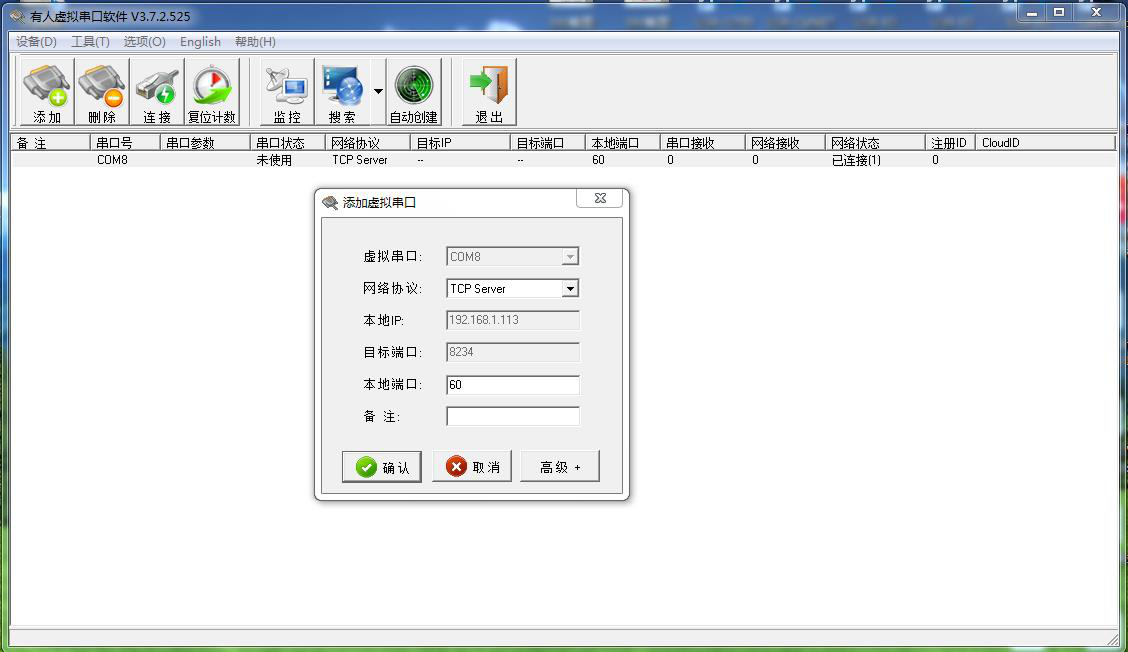Confirm dialog with 确认 button
The width and height of the screenshot is (1128, 652).
[382, 467]
